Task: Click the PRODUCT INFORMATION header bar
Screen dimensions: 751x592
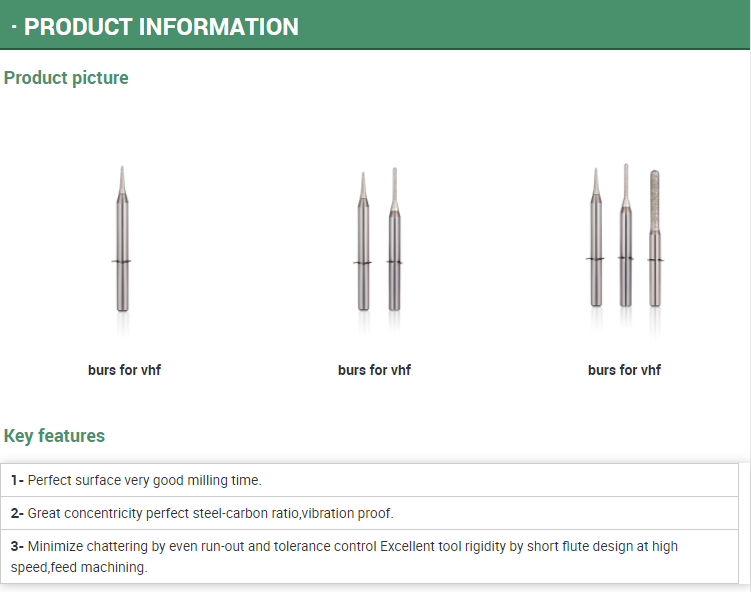Action: [375, 25]
